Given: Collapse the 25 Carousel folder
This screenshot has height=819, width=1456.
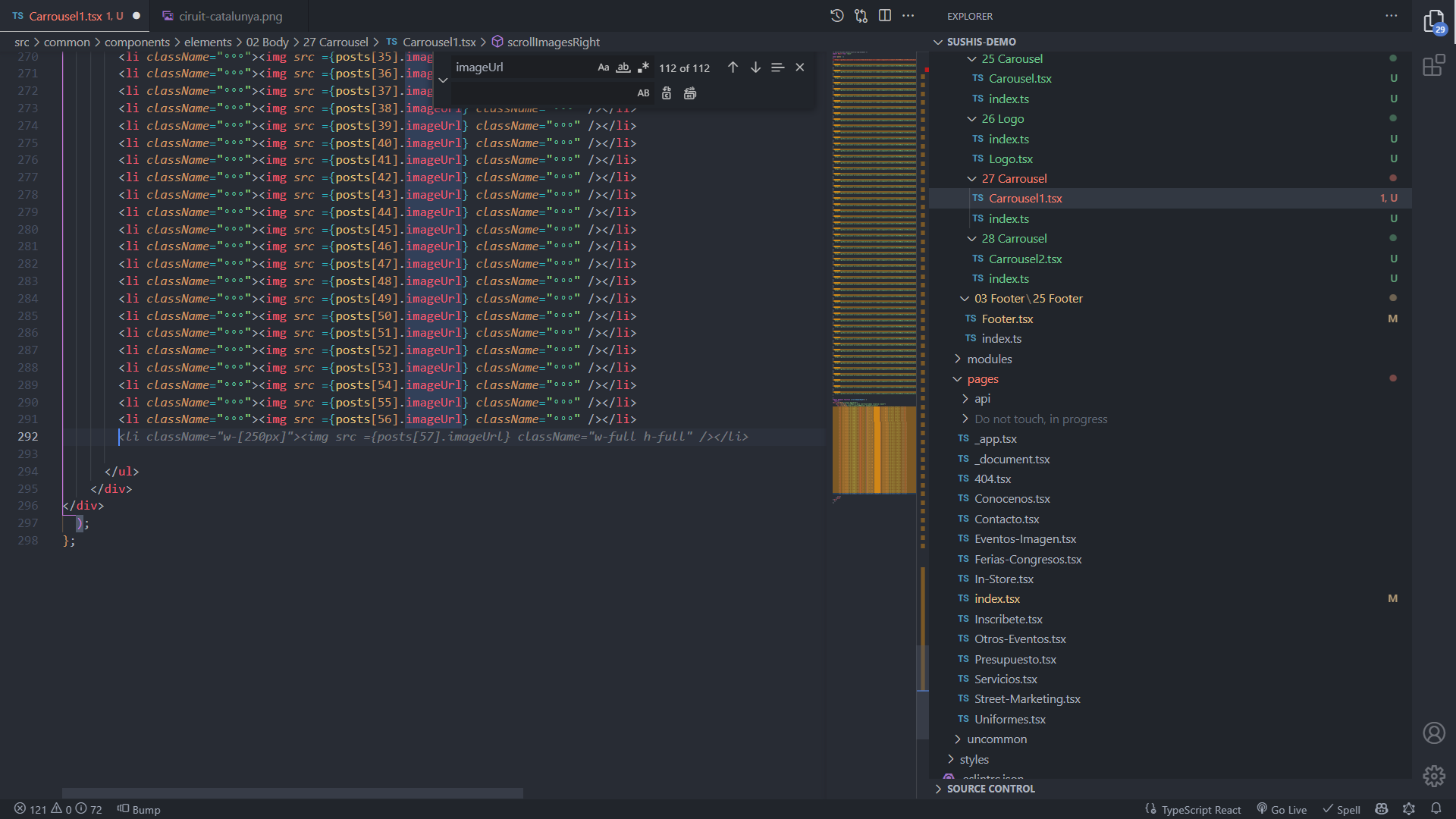Looking at the screenshot, I should click(971, 59).
